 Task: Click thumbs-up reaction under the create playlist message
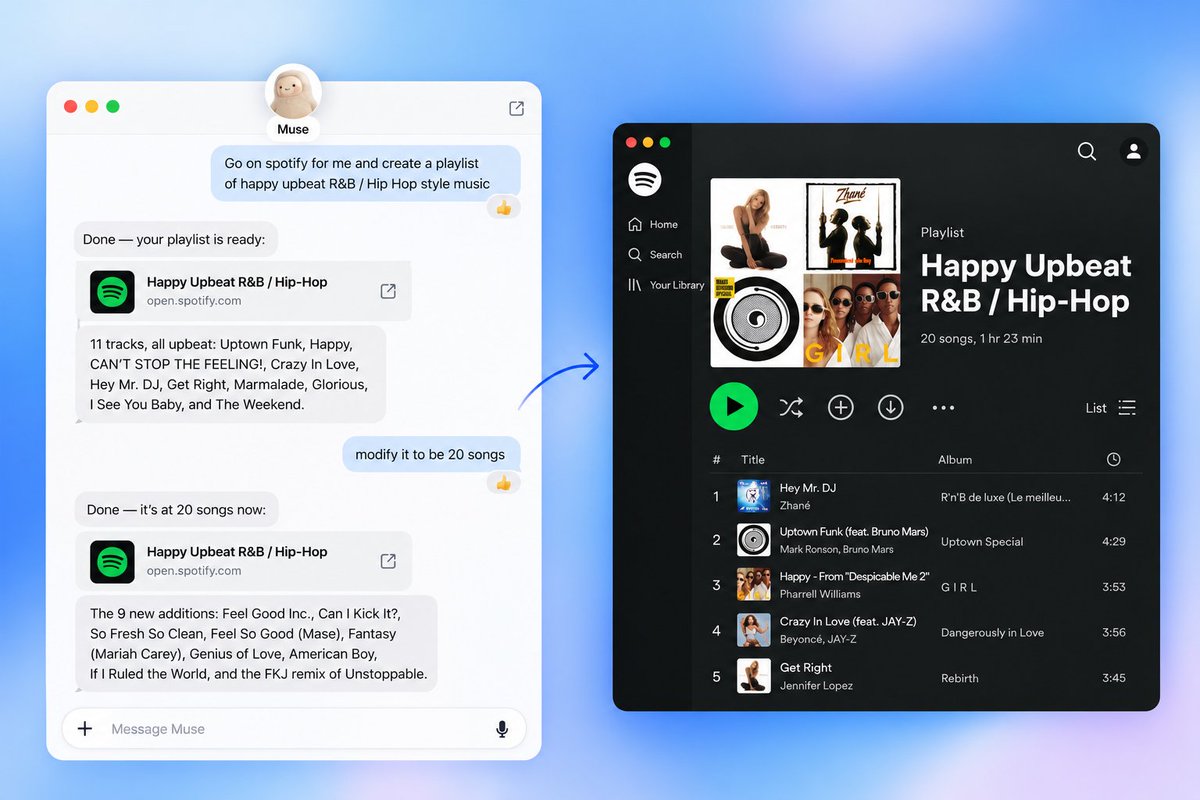point(503,208)
